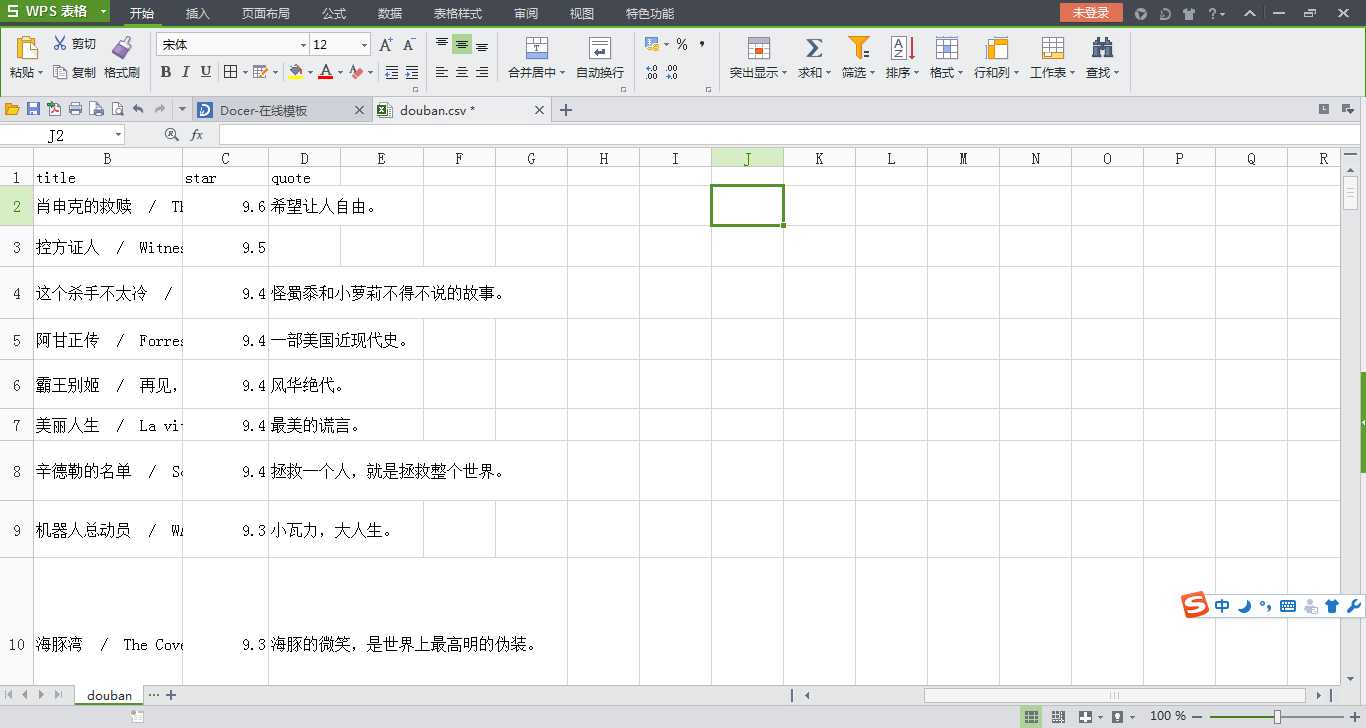The image size is (1366, 728).
Task: Apply red font color A
Action: [x=326, y=72]
